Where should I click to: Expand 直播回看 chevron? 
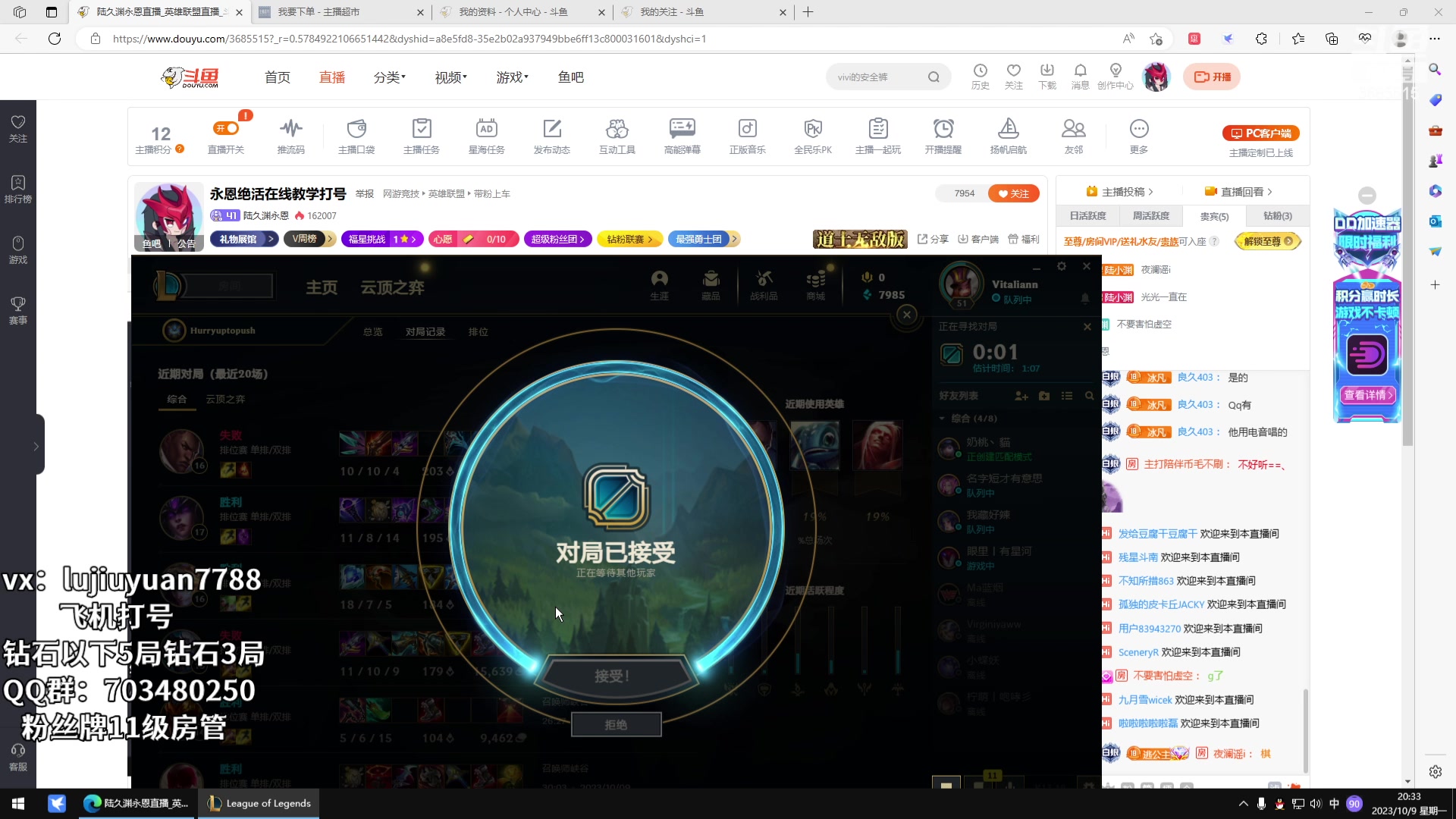(1269, 192)
